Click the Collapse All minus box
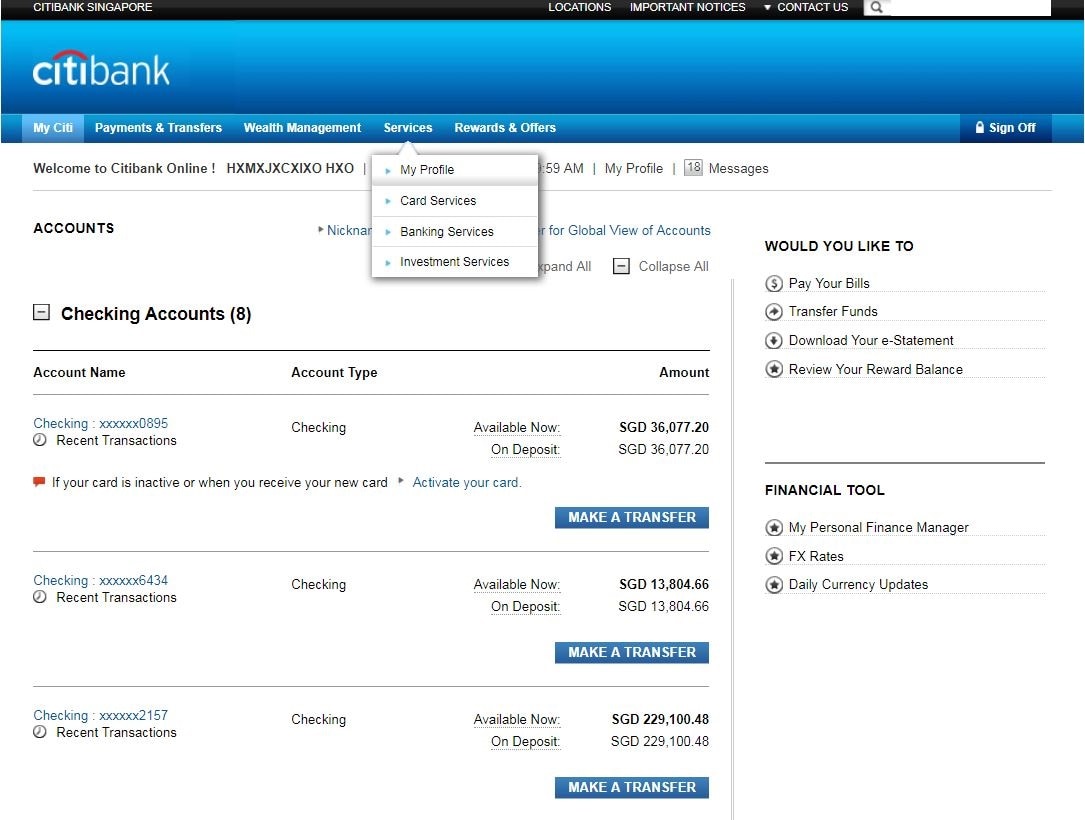The image size is (1085, 820). pos(621,267)
